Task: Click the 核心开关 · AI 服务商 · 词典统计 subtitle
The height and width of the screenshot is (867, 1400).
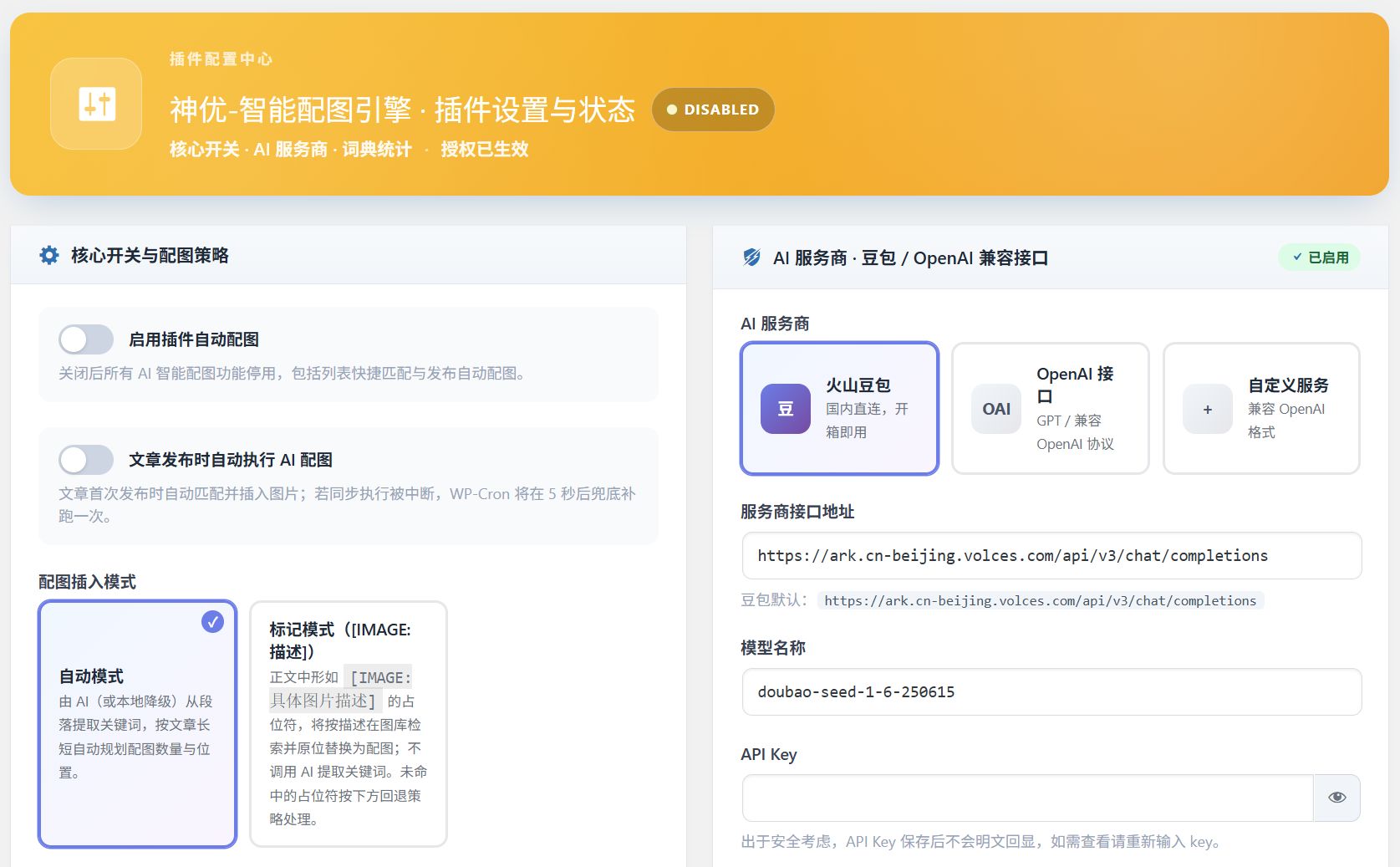Action: point(291,150)
